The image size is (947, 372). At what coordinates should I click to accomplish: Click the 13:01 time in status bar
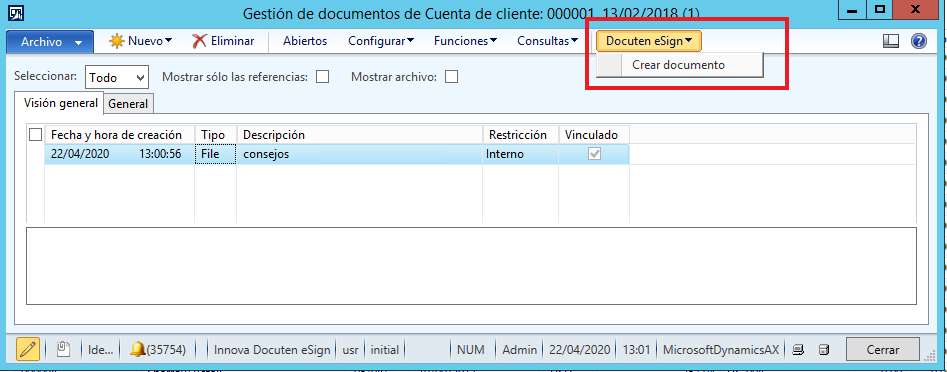[x=637, y=350]
